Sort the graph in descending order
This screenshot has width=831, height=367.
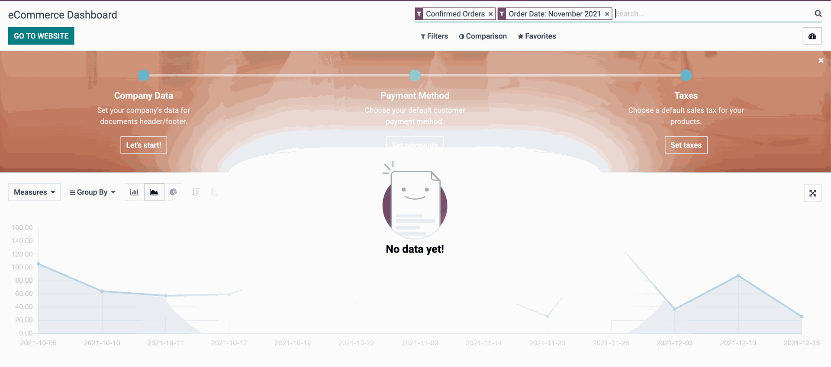tap(196, 192)
